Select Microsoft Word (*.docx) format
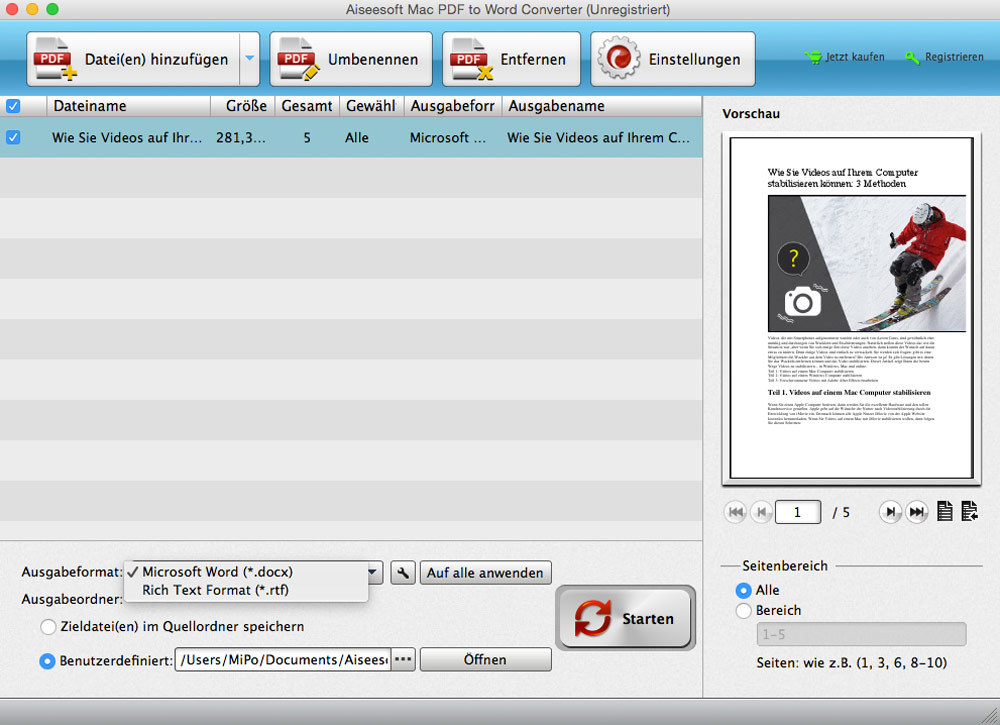This screenshot has width=1000, height=725. point(246,572)
